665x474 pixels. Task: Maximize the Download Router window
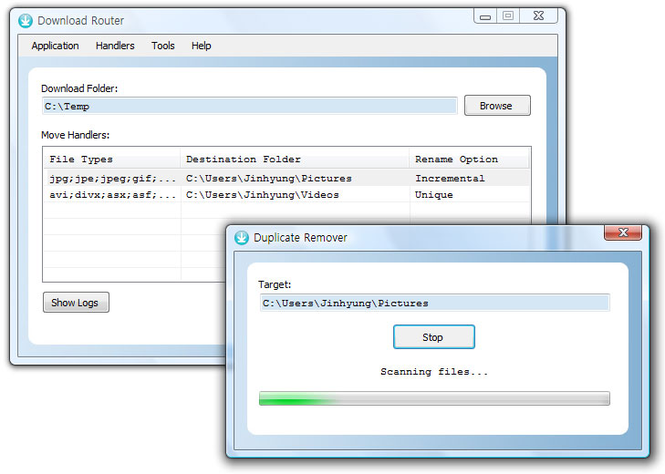508,17
